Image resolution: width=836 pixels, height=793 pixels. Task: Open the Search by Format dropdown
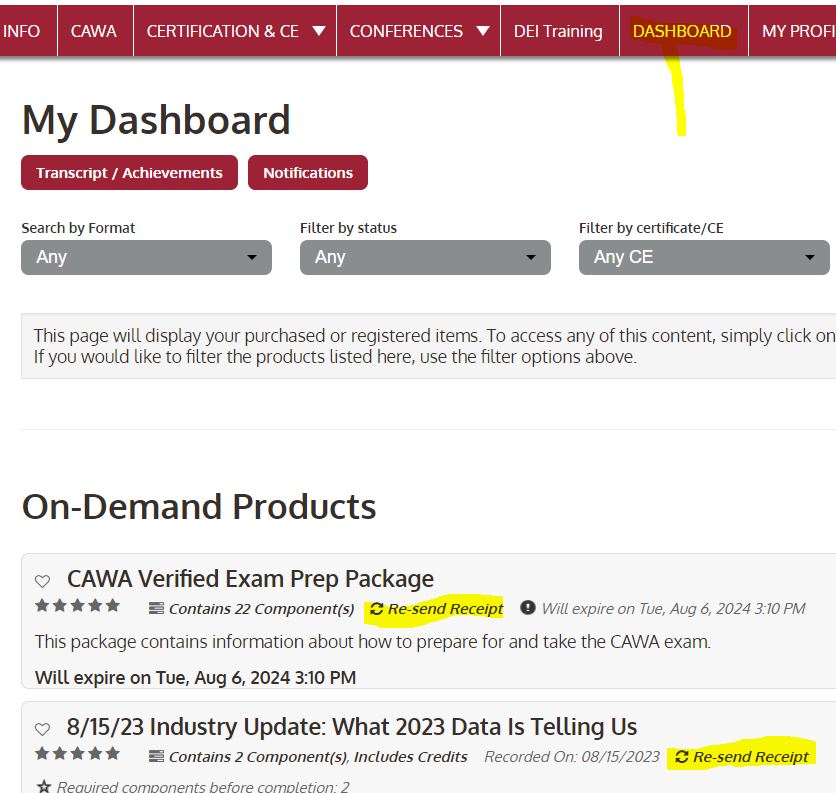(x=147, y=258)
